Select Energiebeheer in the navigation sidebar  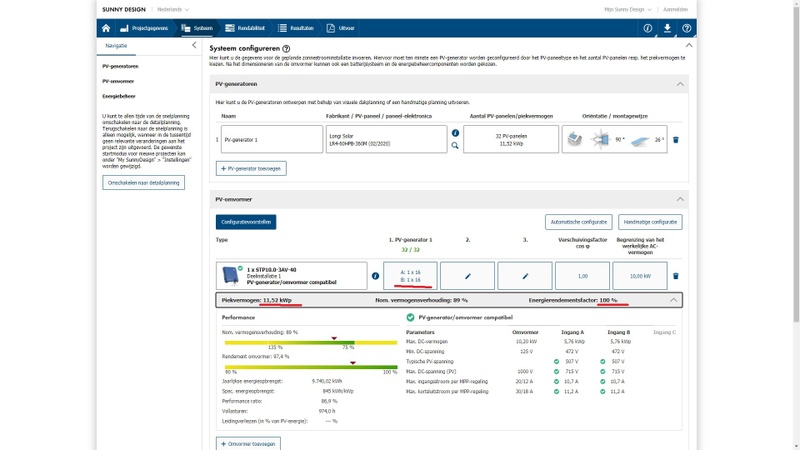pyautogui.click(x=120, y=96)
